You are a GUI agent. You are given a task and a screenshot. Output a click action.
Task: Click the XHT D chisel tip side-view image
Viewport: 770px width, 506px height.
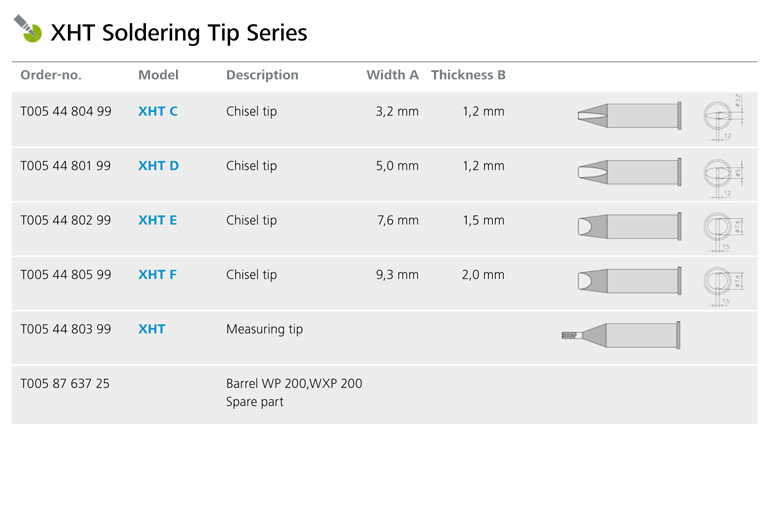(630, 171)
